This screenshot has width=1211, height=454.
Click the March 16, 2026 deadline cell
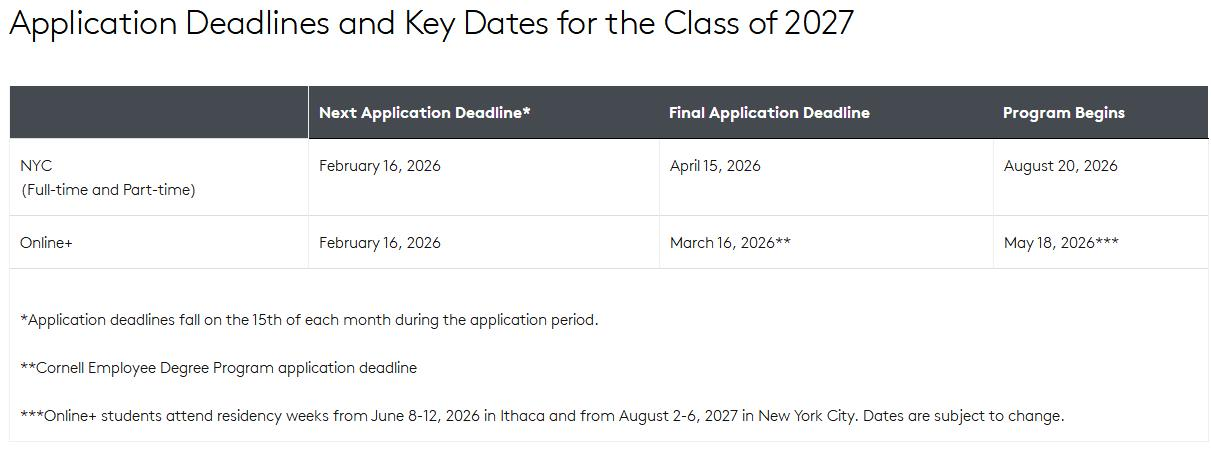coord(729,243)
